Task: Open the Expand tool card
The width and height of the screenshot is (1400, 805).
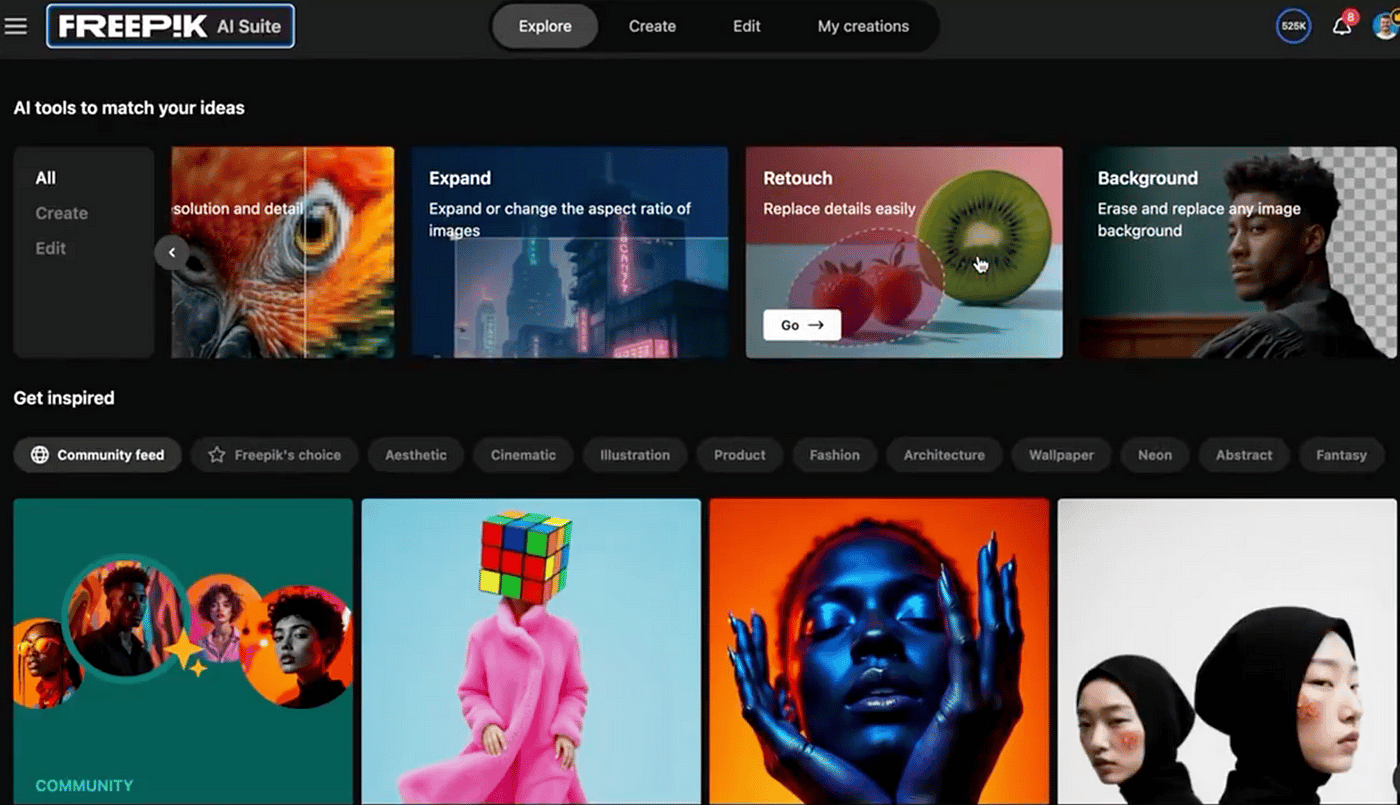Action: tap(570, 252)
